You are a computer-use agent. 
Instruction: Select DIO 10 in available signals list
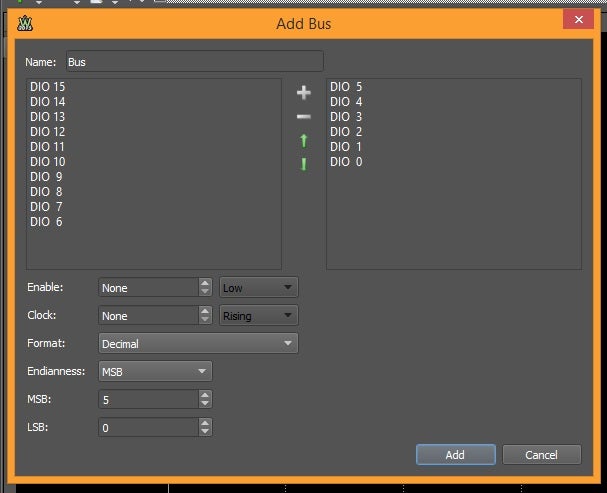point(48,162)
